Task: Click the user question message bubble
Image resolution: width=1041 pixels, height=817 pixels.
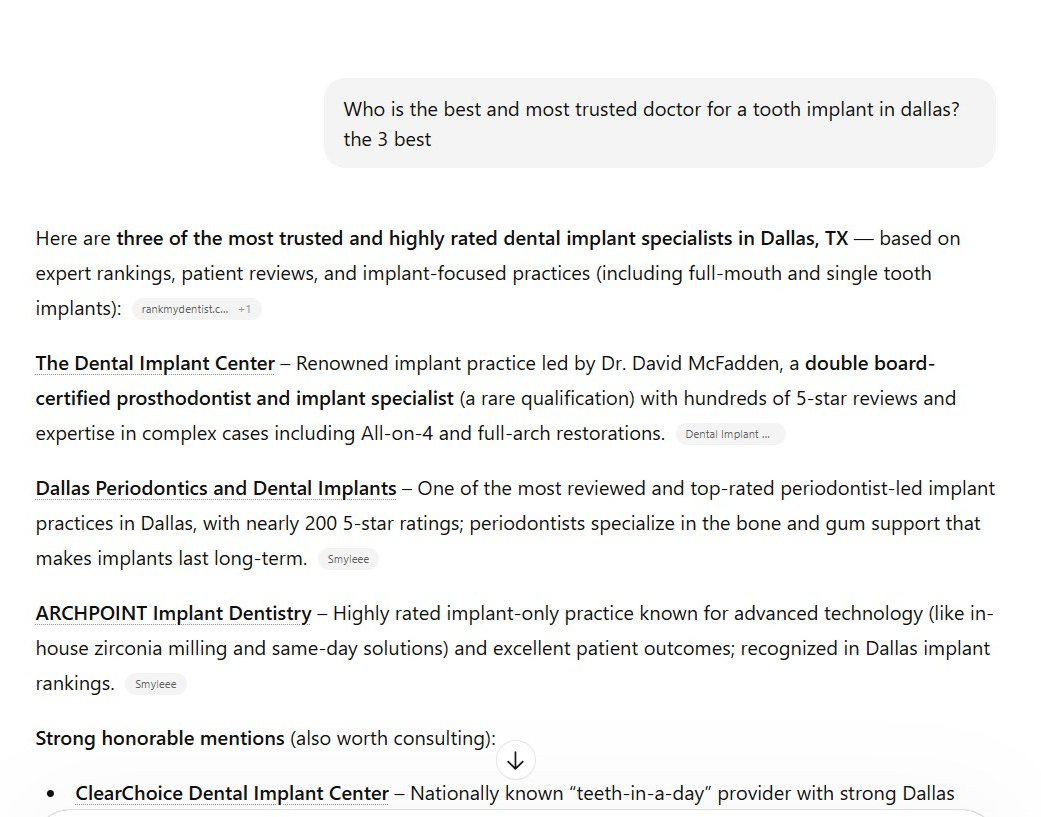Action: coord(659,123)
